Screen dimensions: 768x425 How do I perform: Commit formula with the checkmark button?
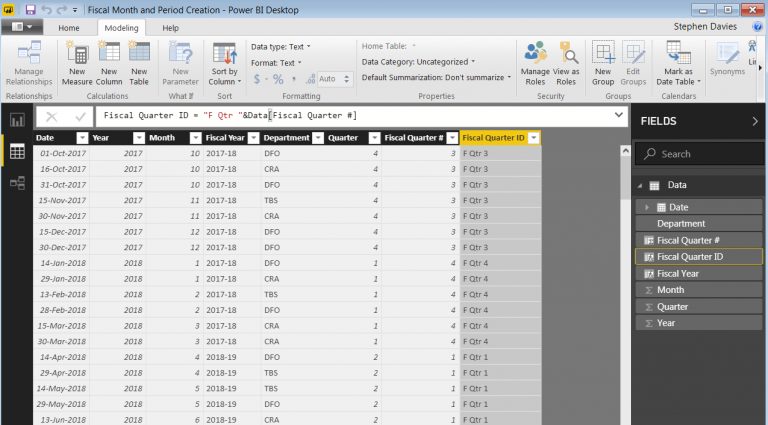point(80,116)
